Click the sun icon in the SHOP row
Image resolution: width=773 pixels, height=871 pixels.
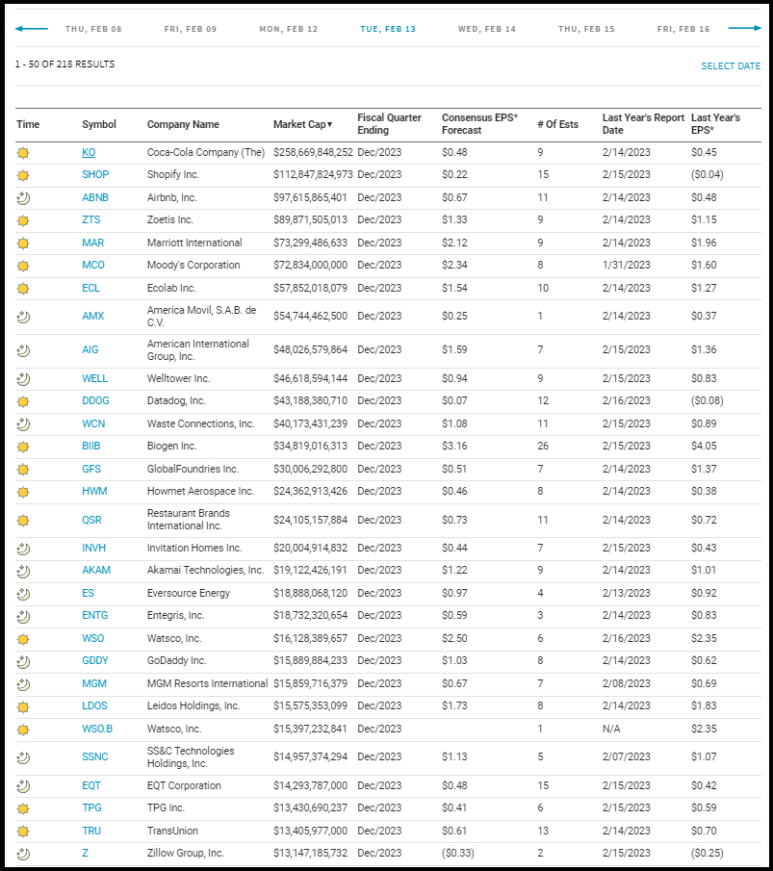click(x=23, y=176)
